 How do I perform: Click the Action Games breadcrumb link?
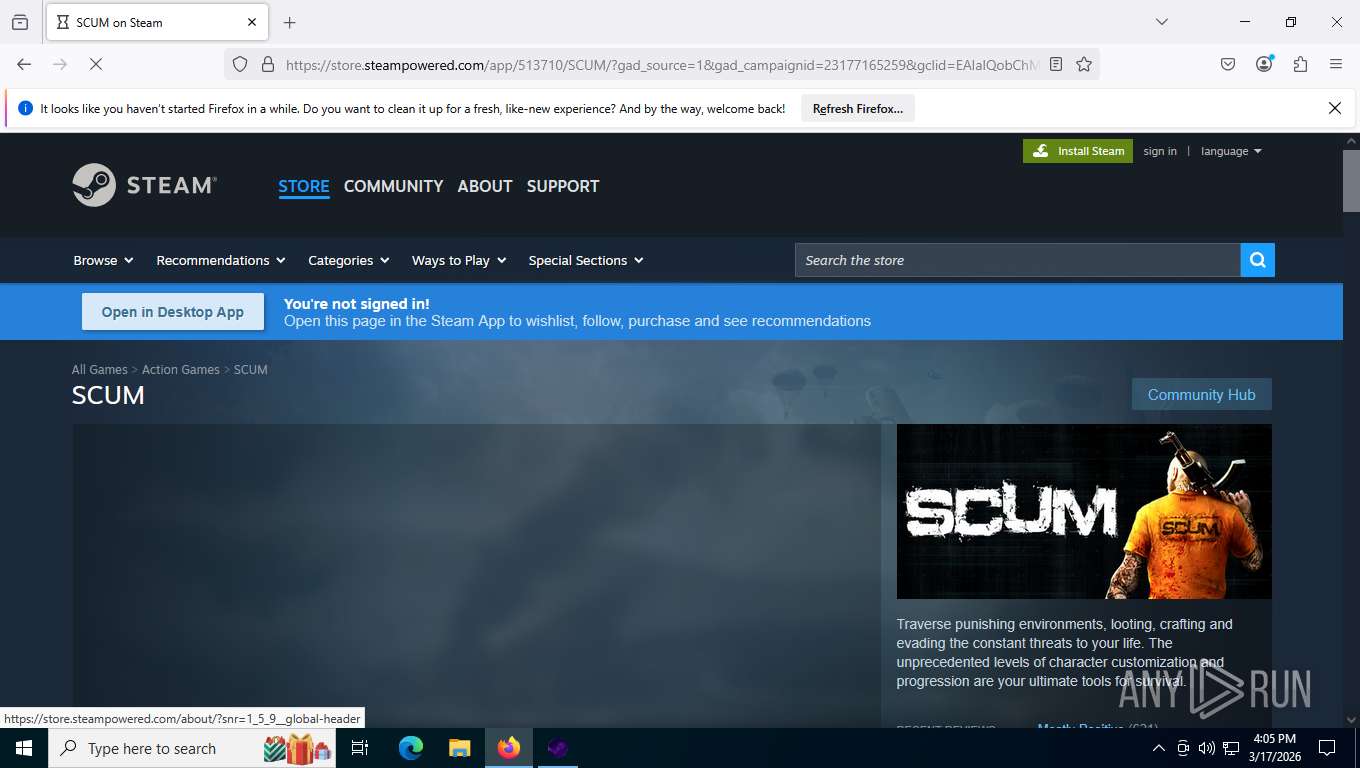coord(181,370)
